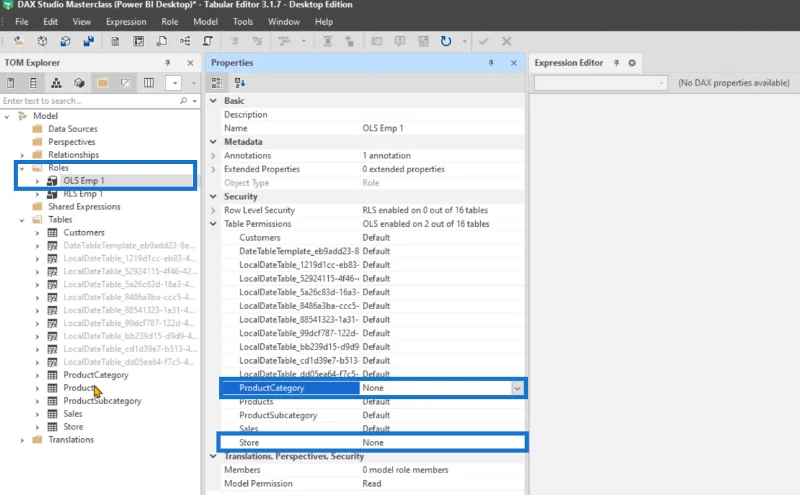800x495 pixels.
Task: Click the greyed-out icon left of the refresh arrow
Action: tap(423, 41)
